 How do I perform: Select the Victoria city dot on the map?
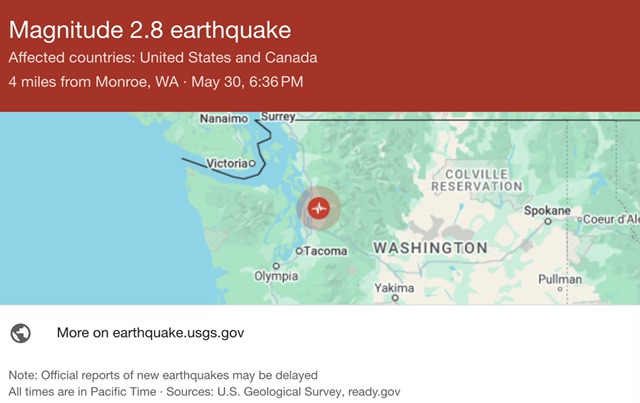tap(252, 163)
